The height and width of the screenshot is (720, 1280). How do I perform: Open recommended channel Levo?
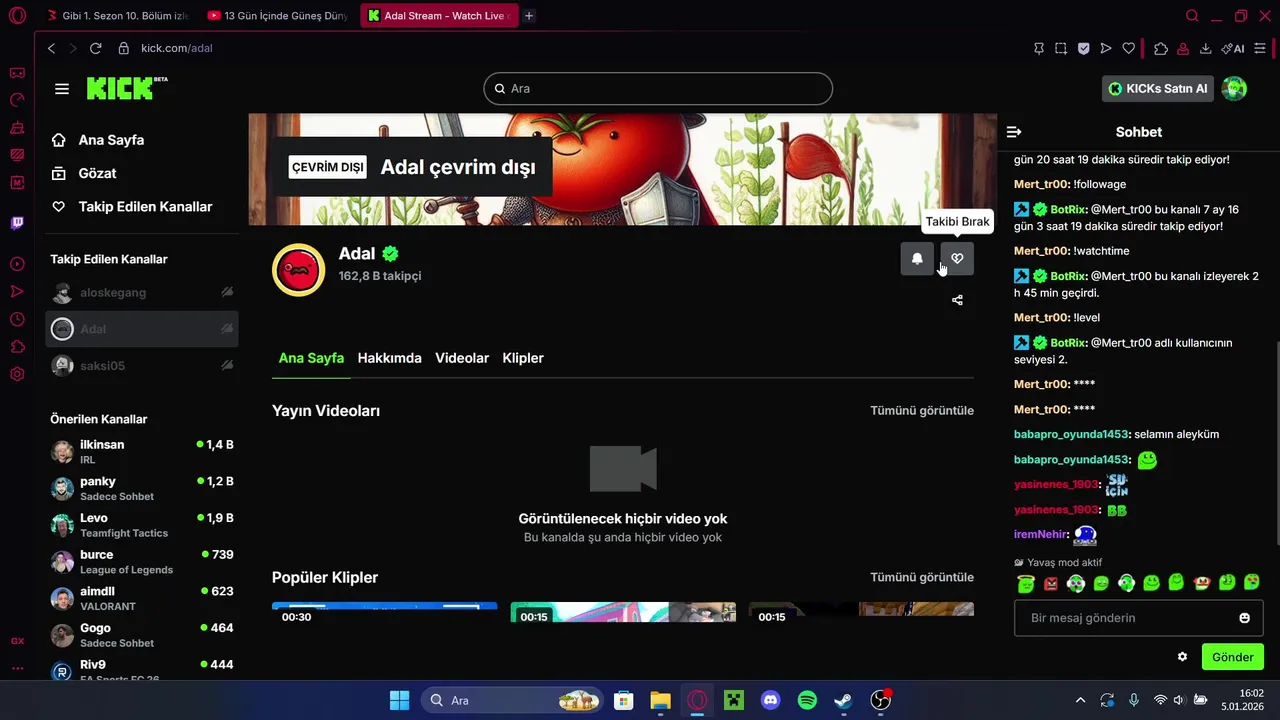(x=142, y=525)
